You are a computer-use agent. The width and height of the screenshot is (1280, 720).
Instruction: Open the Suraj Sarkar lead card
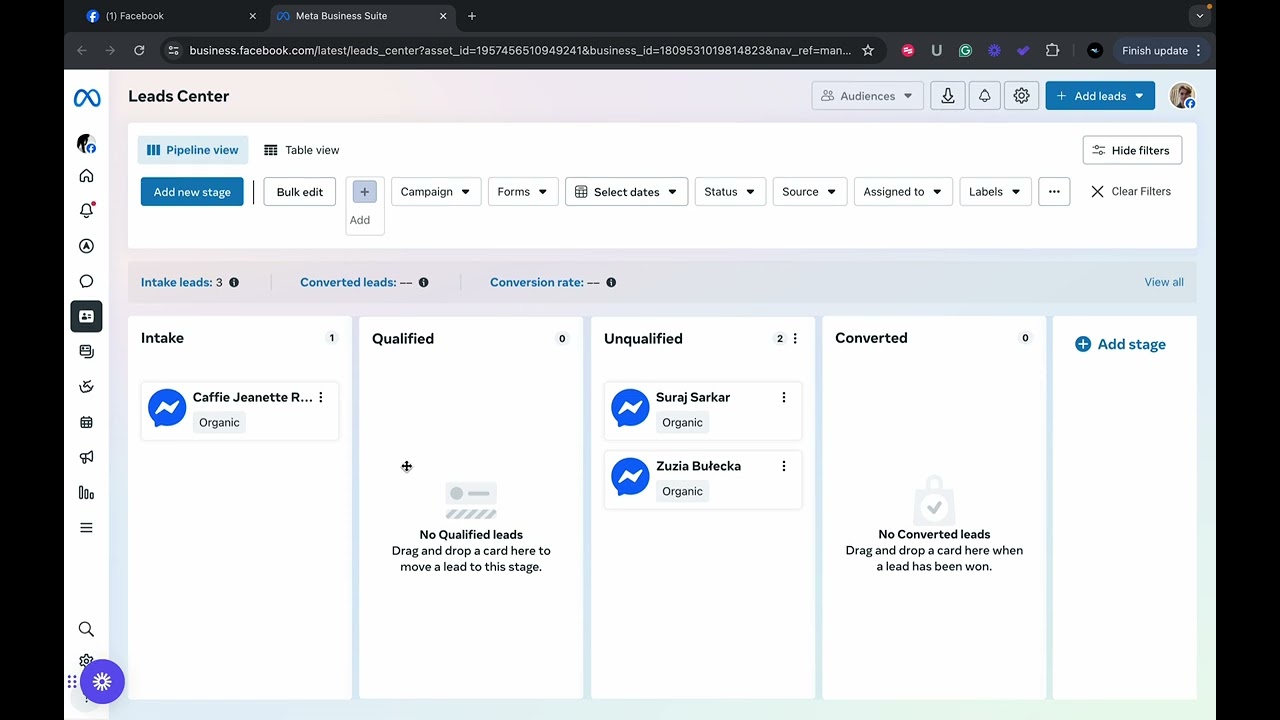coord(703,410)
